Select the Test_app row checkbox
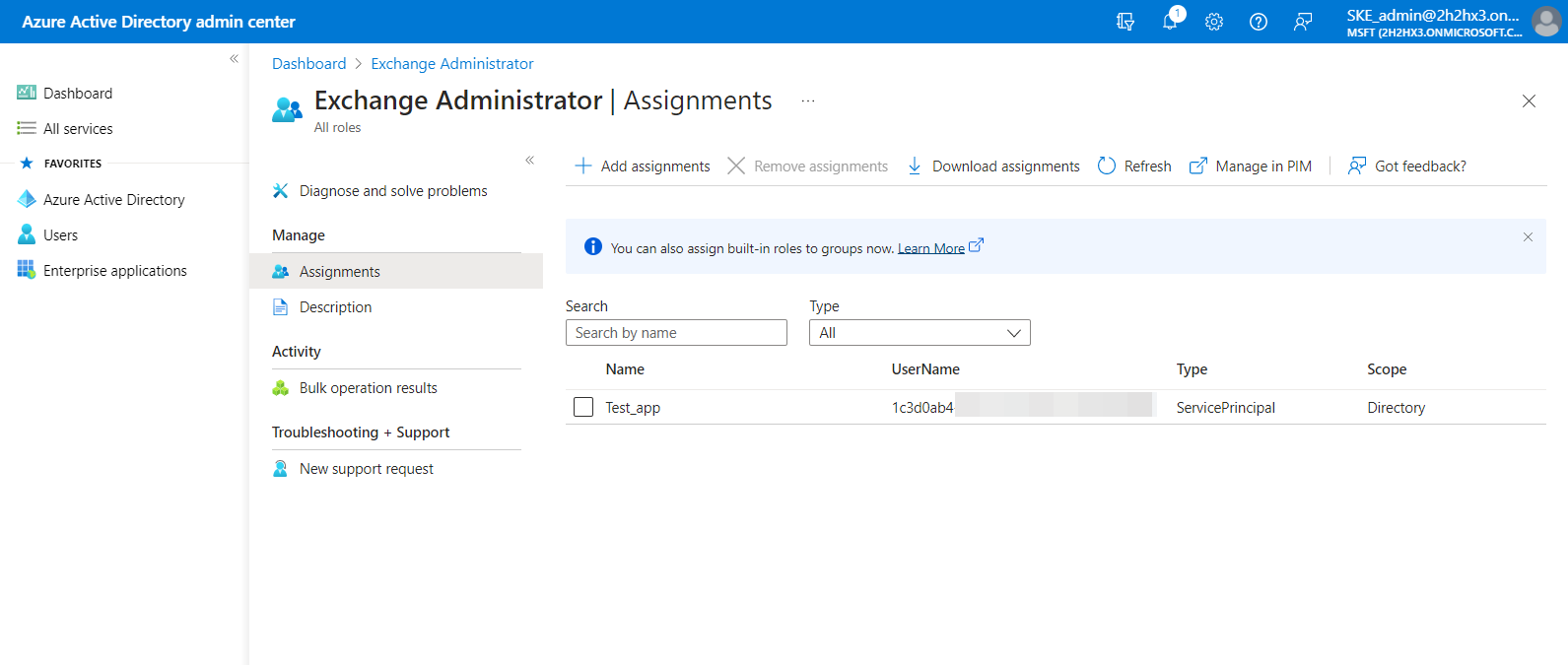This screenshot has height=665, width=1568. [583, 407]
